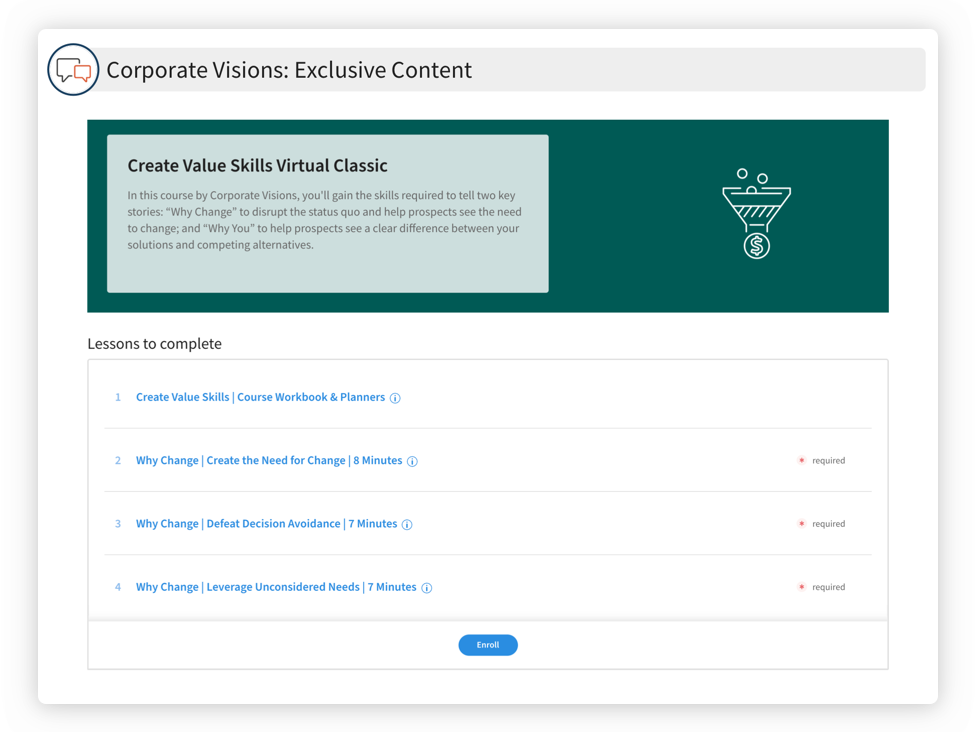Go to Leverage Unconsidered Needs lesson
This screenshot has height=732, width=976.
276,587
